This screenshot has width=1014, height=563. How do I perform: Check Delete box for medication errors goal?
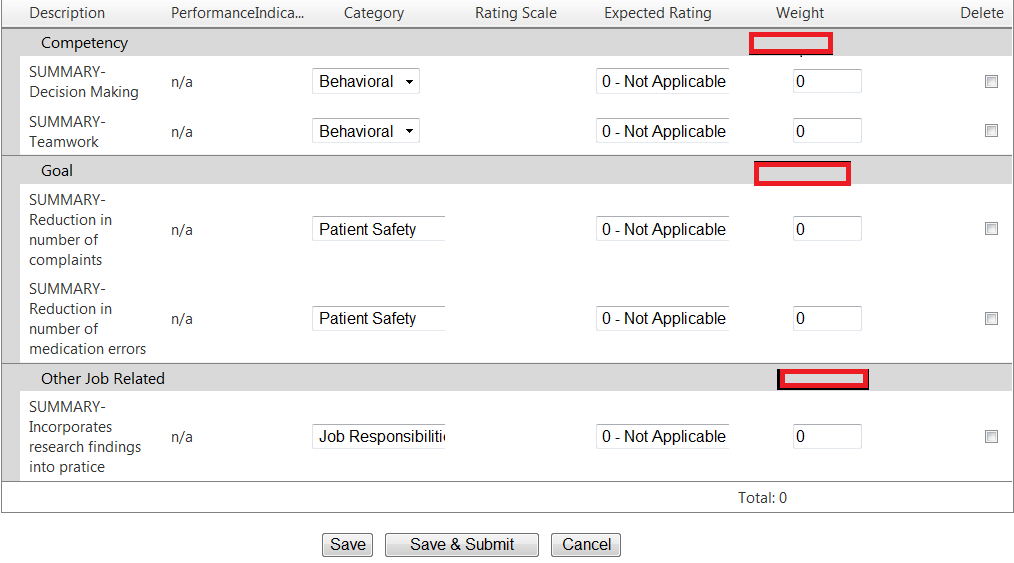[x=991, y=319]
